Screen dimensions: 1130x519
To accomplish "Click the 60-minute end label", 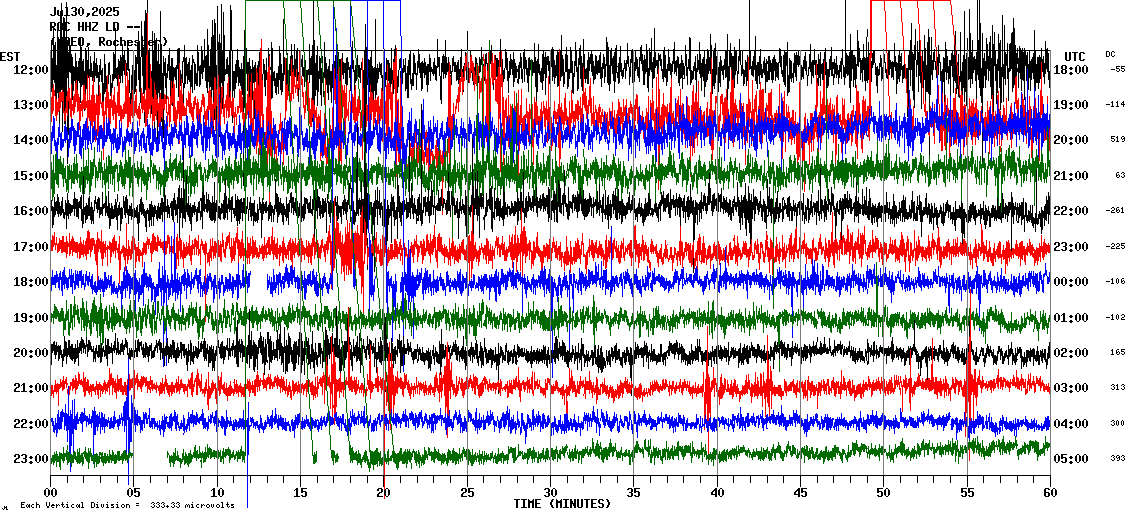I will [x=1049, y=492].
